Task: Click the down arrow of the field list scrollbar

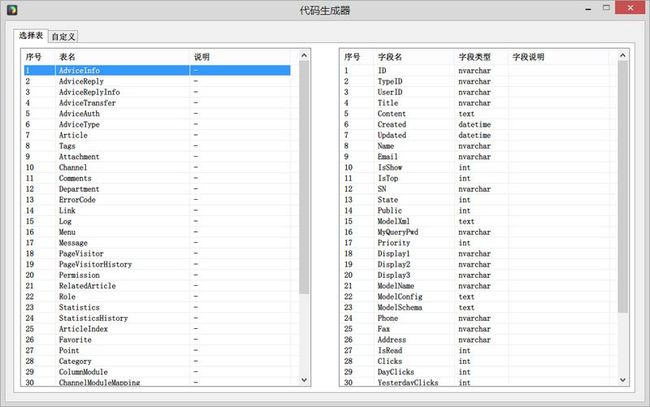Action: click(623, 380)
